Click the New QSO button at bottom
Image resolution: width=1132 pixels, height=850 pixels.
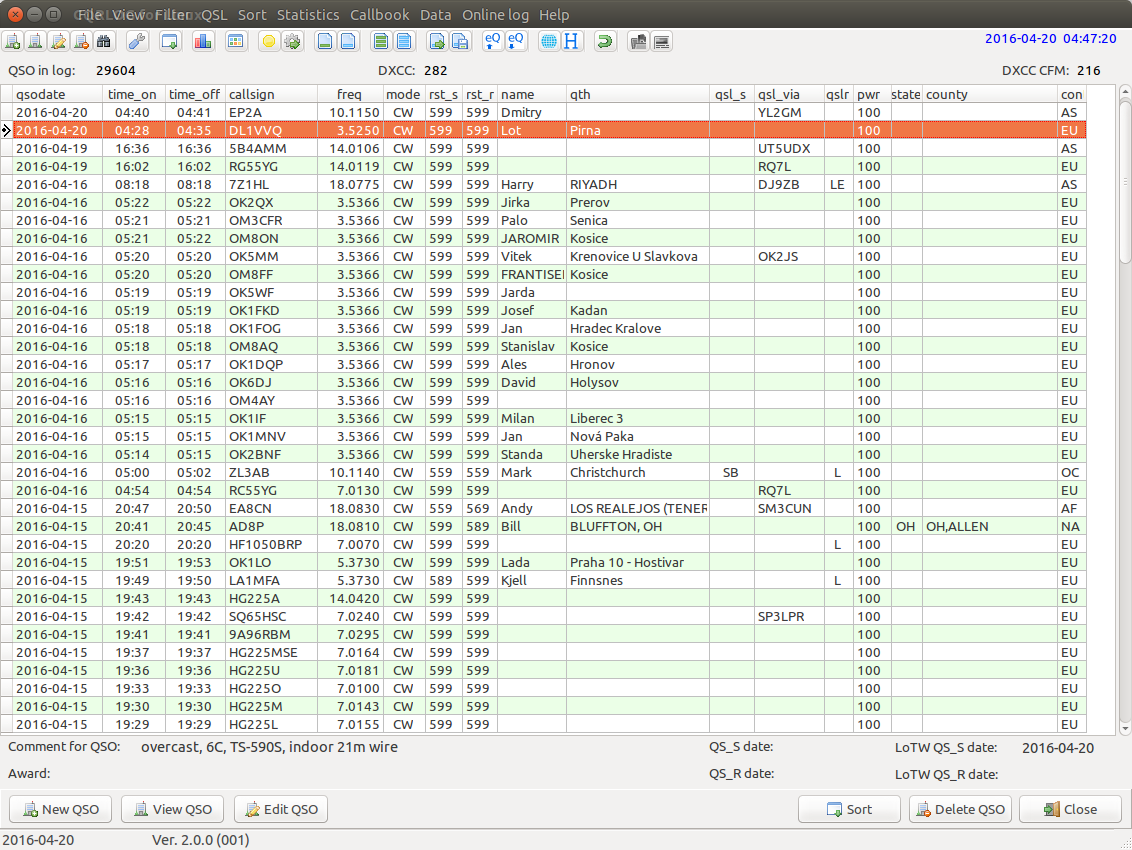(61, 809)
